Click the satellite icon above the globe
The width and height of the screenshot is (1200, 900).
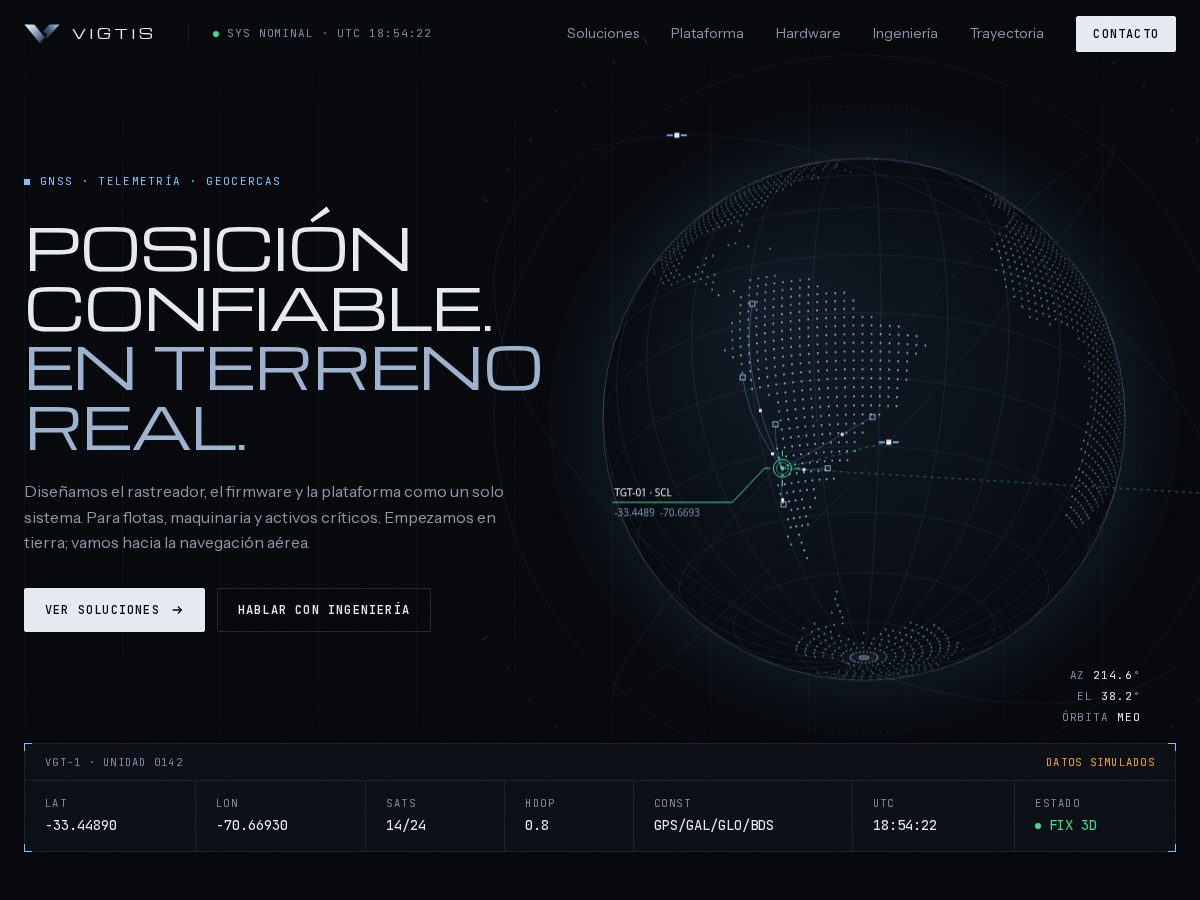pyautogui.click(x=677, y=135)
